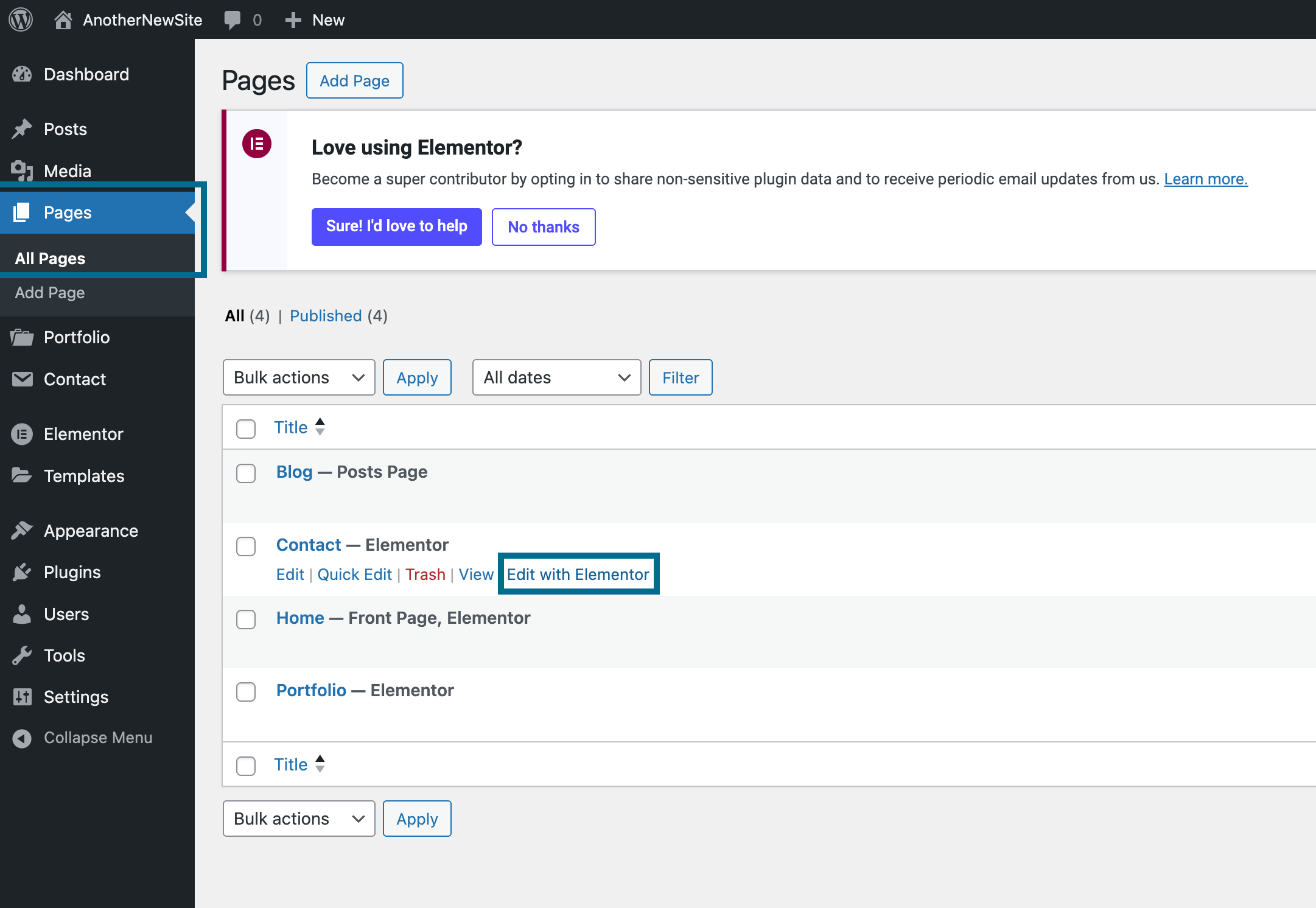Viewport: 1316px width, 908px height.
Task: Click the Collapse Menu arrow icon
Action: (22, 738)
